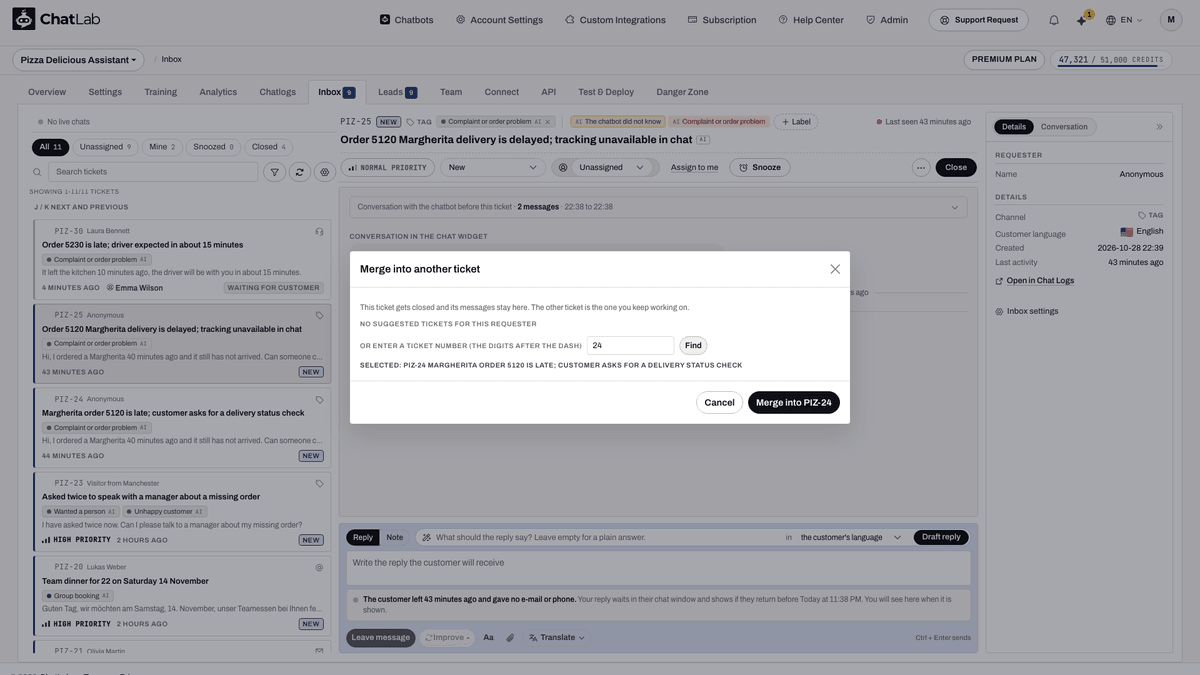Open the customer's language dropdown
Image resolution: width=1200 pixels, height=675 pixels.
tap(850, 537)
